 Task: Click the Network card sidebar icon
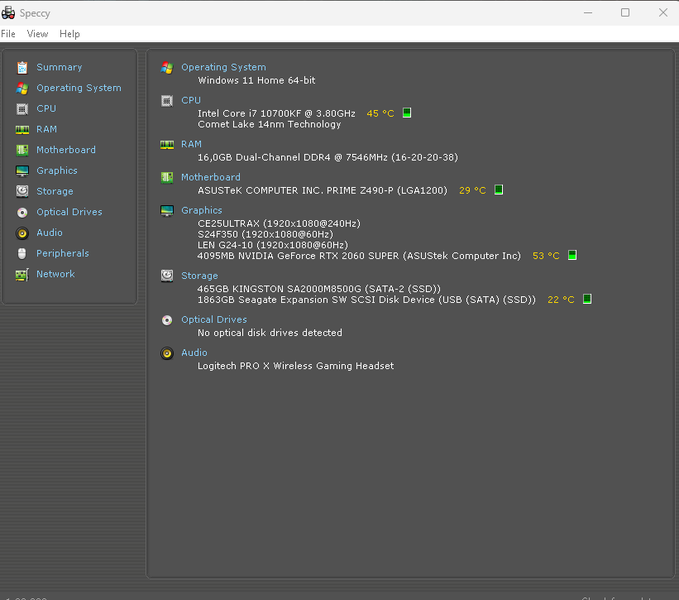tap(22, 274)
